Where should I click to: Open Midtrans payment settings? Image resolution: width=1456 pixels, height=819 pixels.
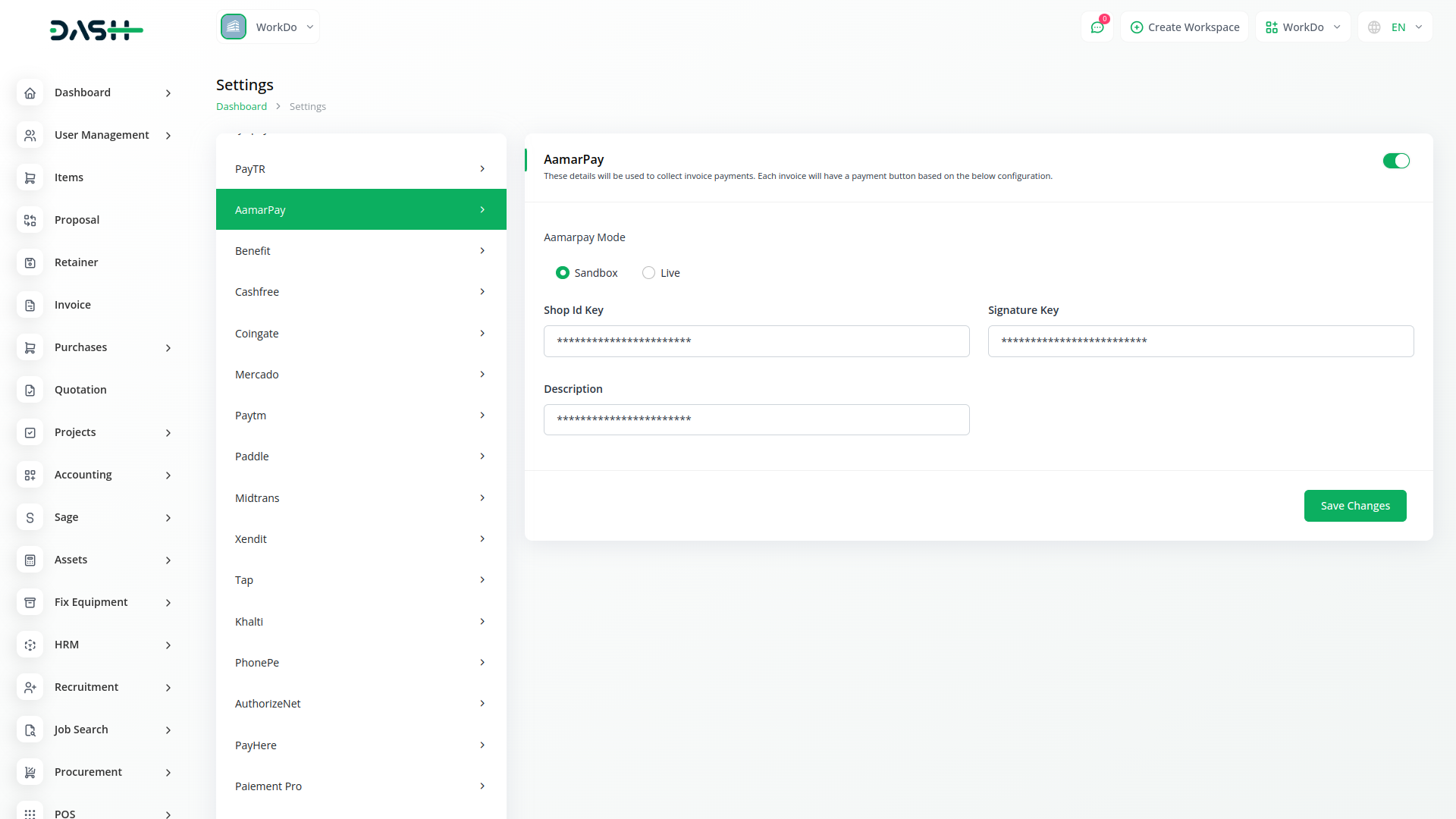tap(361, 498)
